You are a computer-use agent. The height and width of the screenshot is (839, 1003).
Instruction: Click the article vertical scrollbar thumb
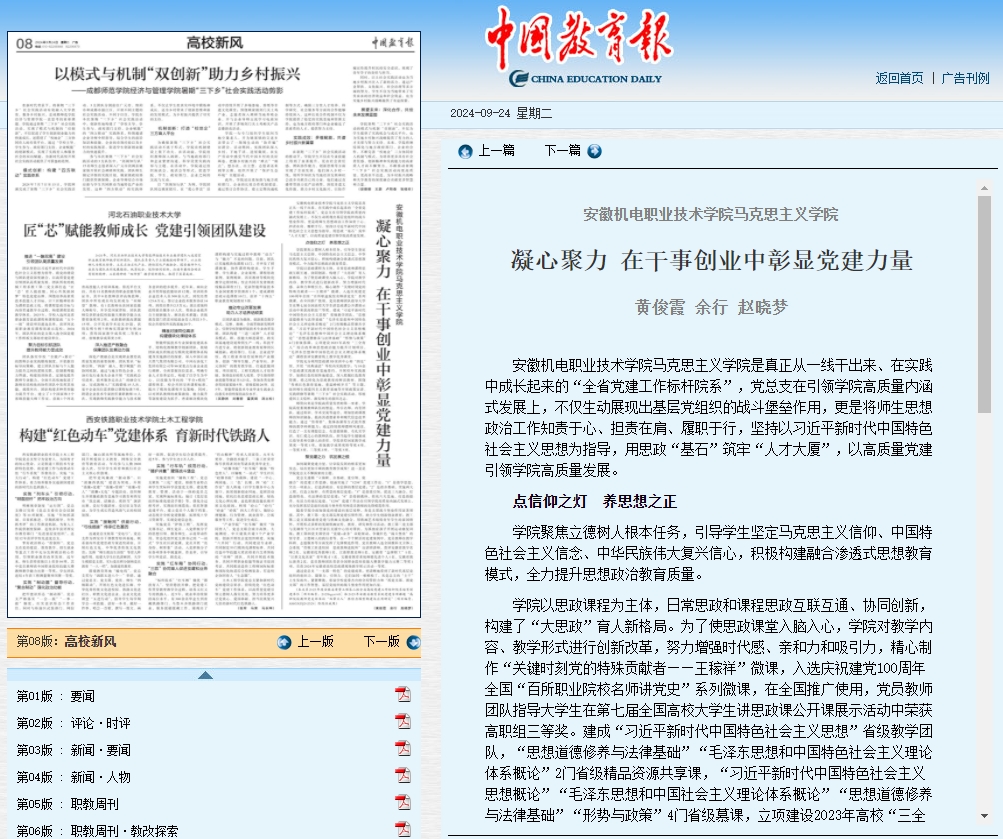click(984, 304)
